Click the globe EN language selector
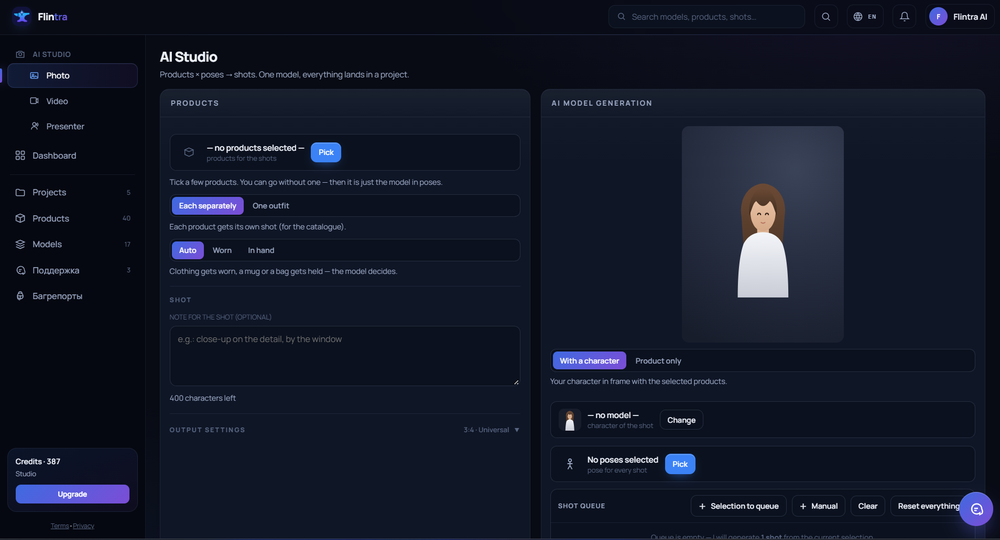Image resolution: width=1000 pixels, height=540 pixels. pos(865,17)
